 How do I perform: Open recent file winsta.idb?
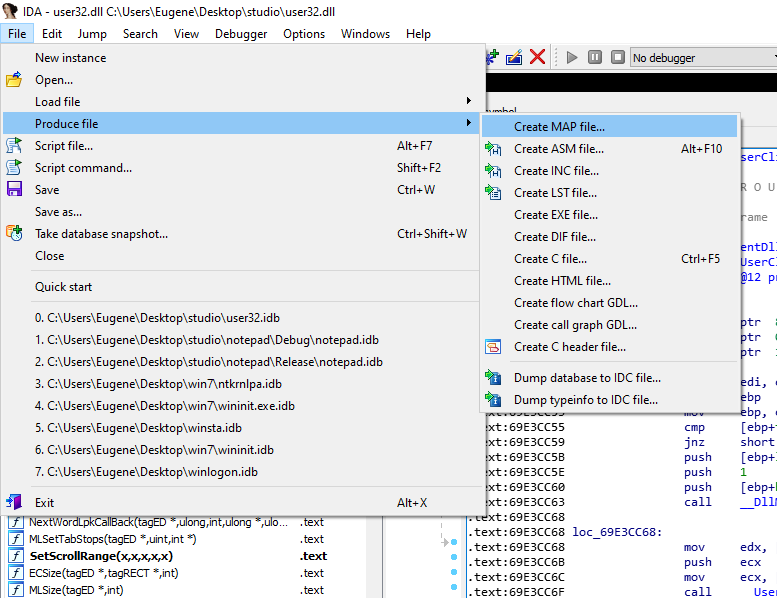point(241,428)
